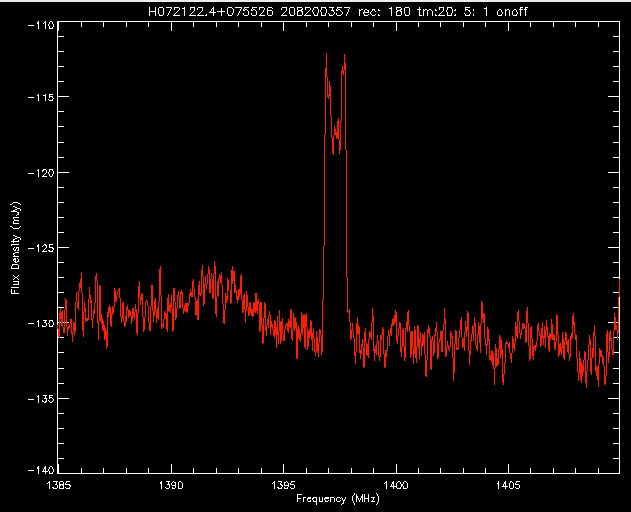
Task: Click the 1405 frequency tick label
Action: pyautogui.click(x=508, y=485)
